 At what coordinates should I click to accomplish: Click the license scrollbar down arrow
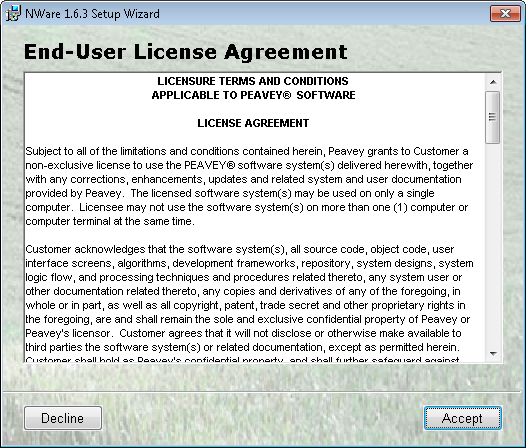[493, 353]
